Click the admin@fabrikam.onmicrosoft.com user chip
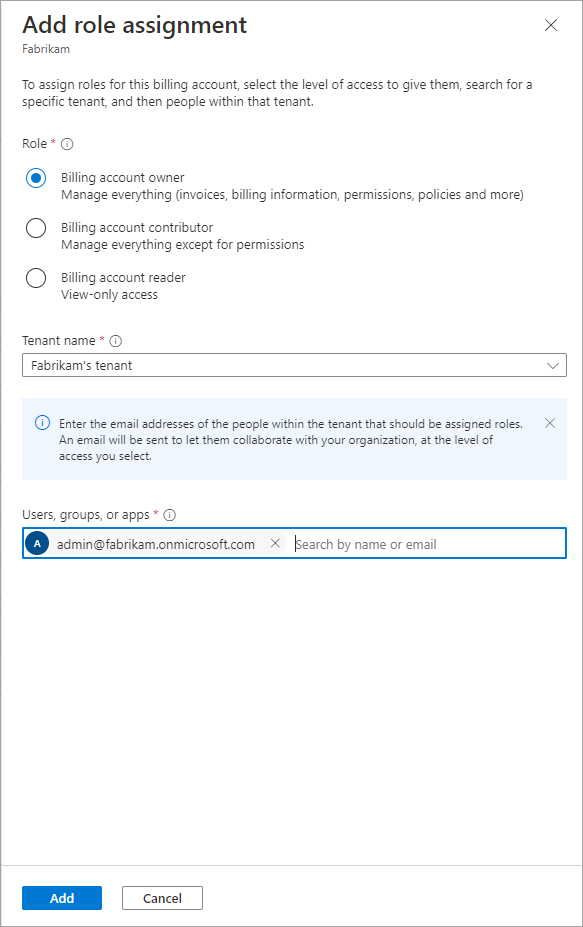The width and height of the screenshot is (583, 927). (156, 543)
